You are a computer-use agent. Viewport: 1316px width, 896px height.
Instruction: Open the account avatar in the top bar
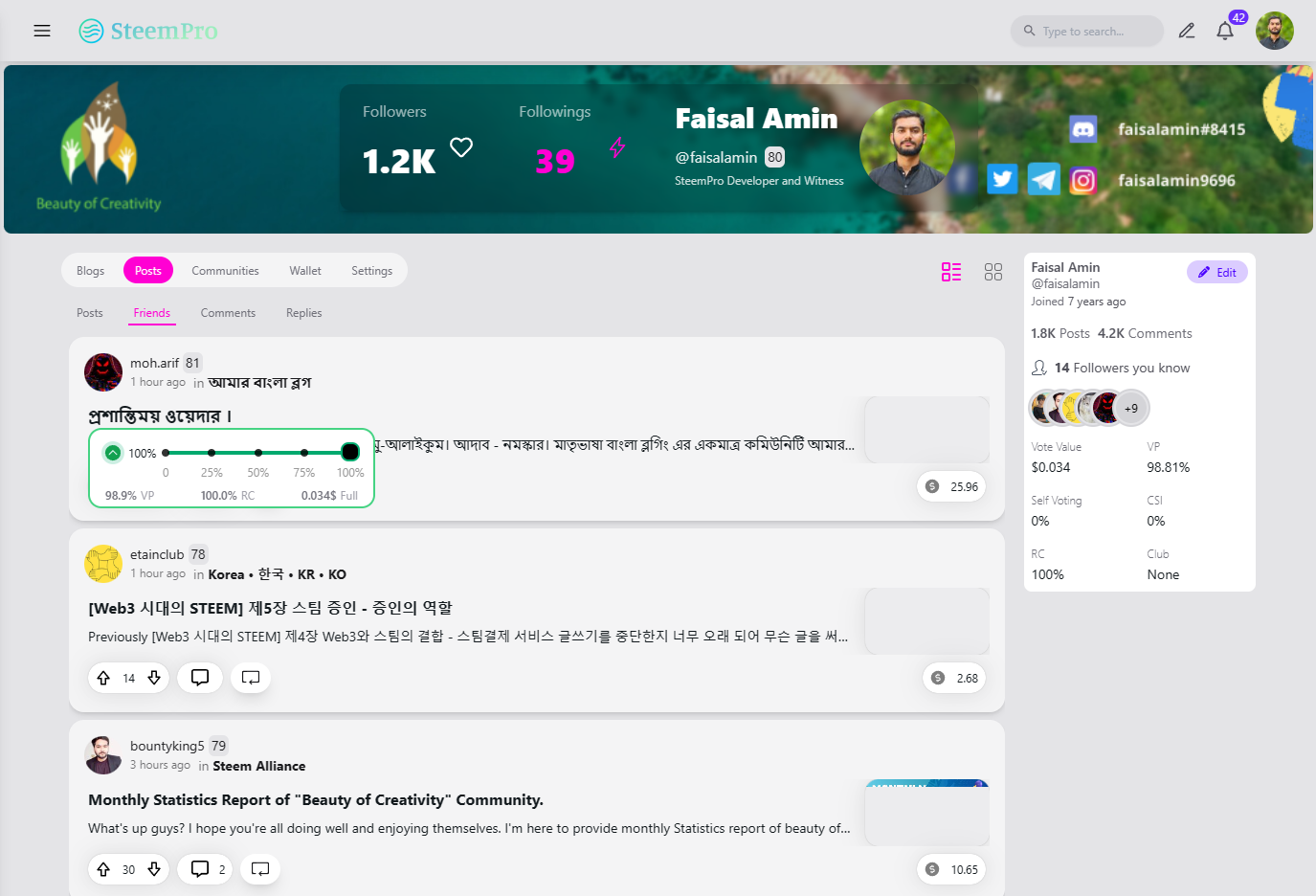click(1275, 31)
